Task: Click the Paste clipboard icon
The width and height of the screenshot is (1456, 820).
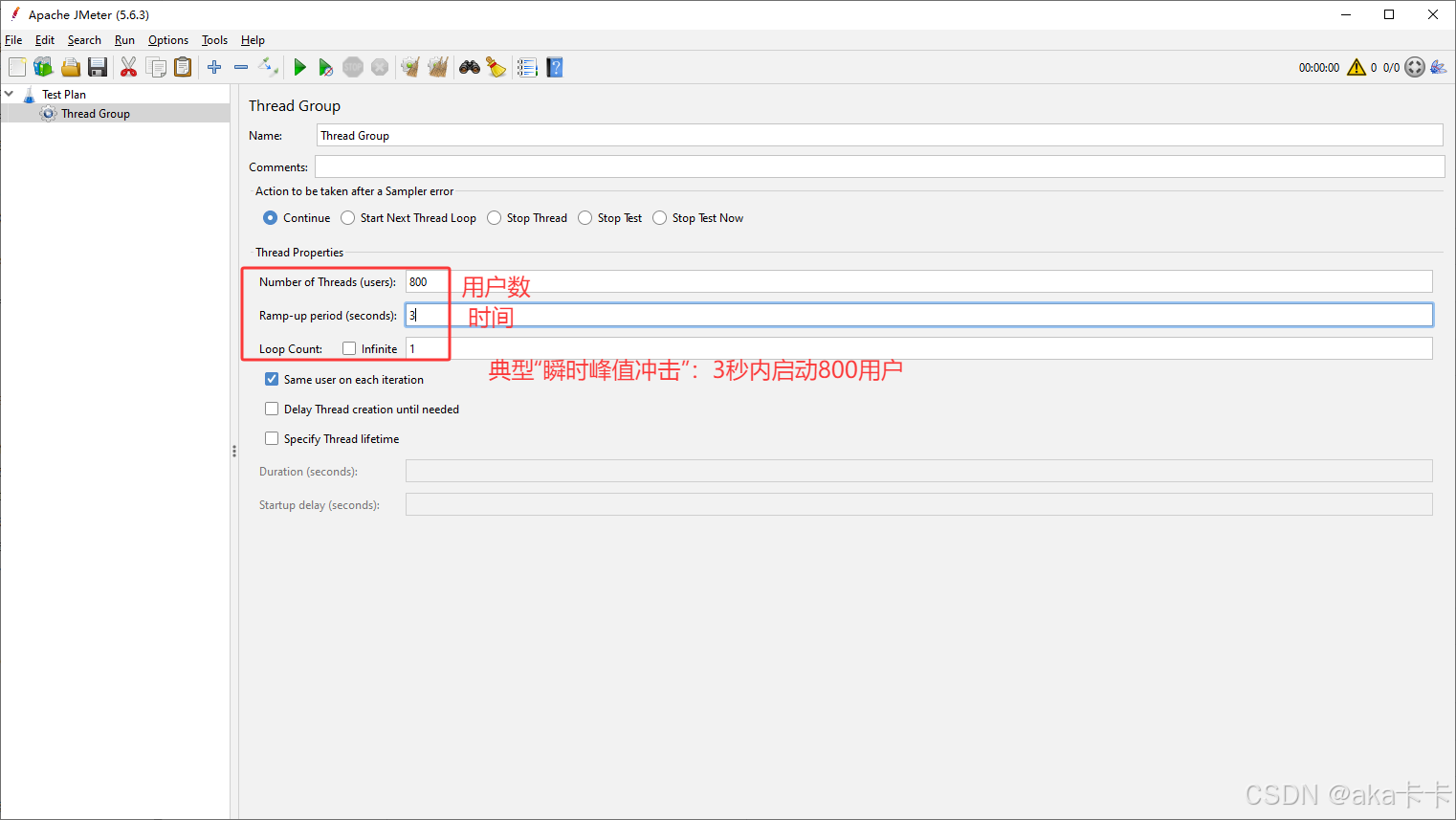Action: point(183,67)
